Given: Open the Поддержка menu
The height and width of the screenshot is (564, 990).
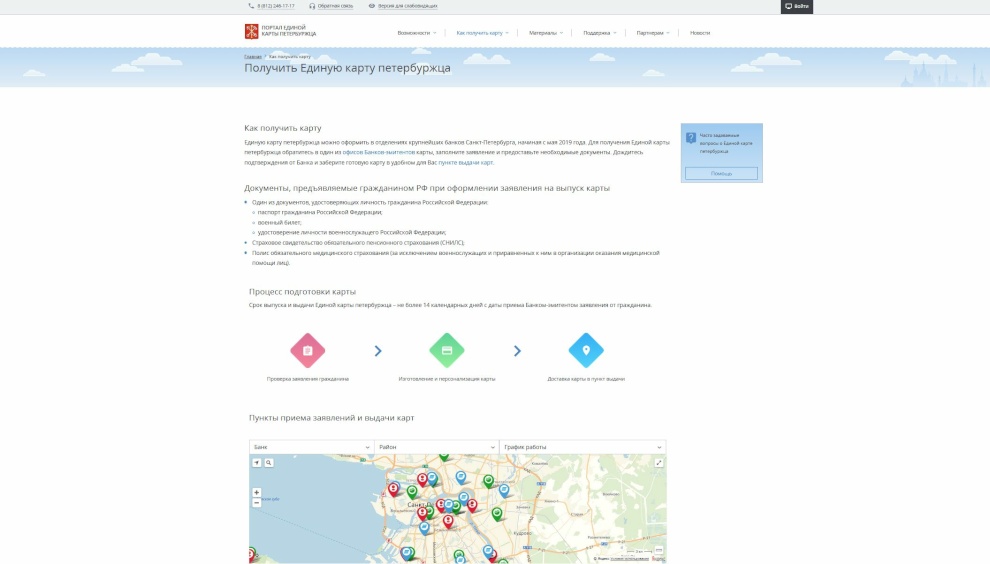Looking at the screenshot, I should tap(600, 33).
